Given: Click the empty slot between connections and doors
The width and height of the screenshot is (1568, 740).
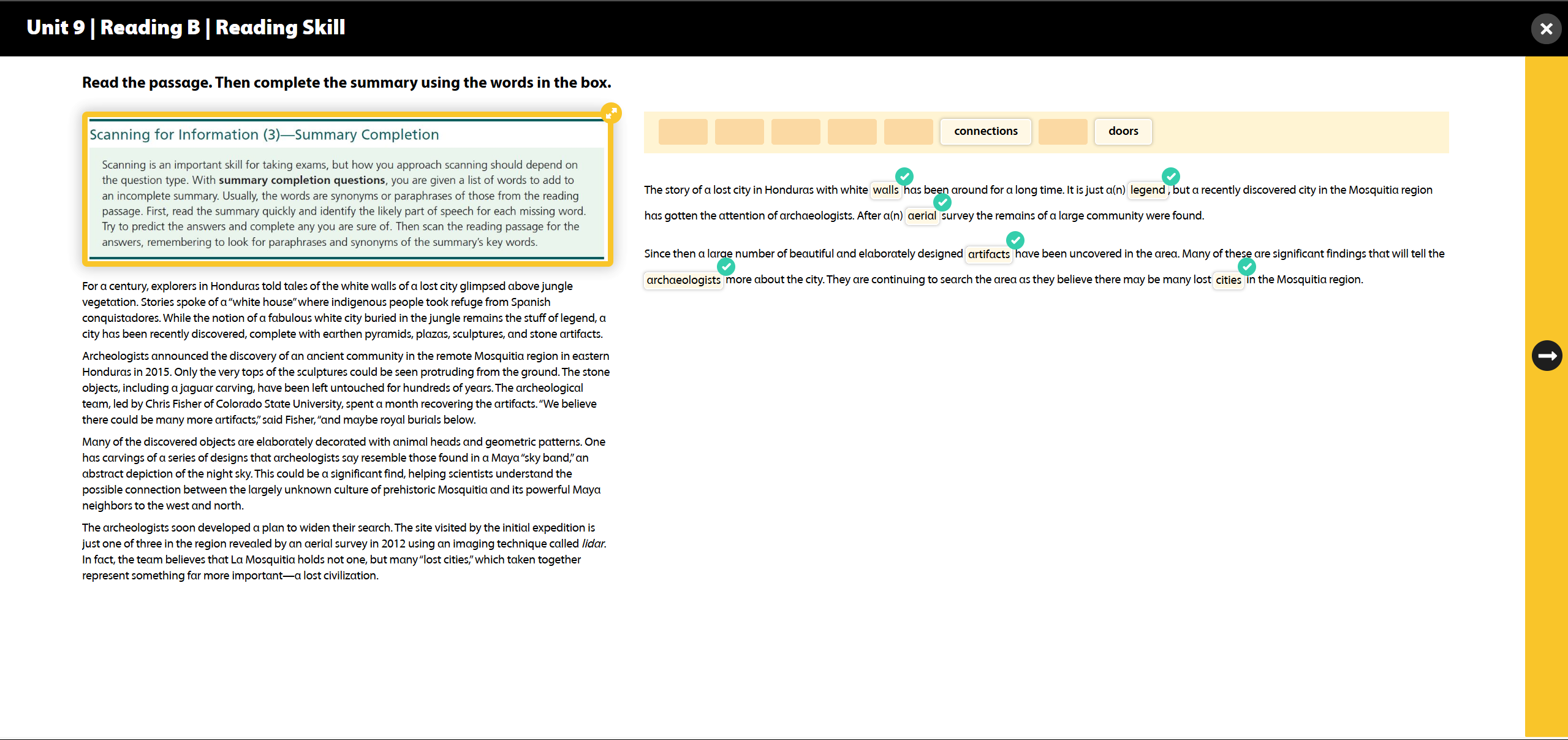Looking at the screenshot, I should pos(1062,131).
